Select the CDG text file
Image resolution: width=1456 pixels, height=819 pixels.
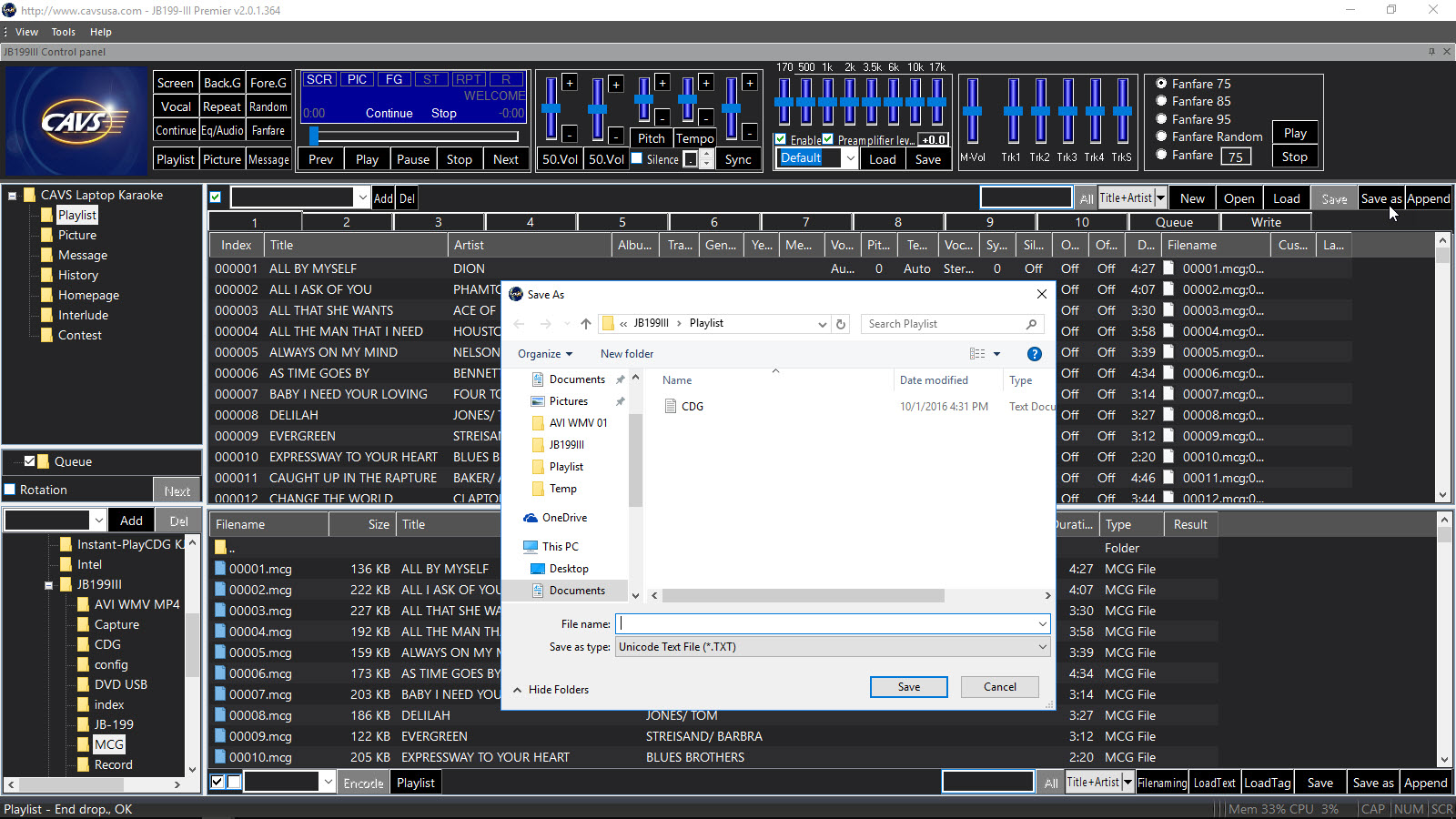[x=692, y=407]
